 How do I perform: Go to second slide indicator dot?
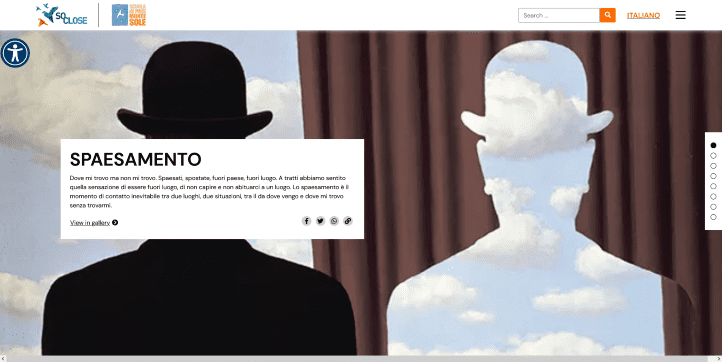[713, 156]
